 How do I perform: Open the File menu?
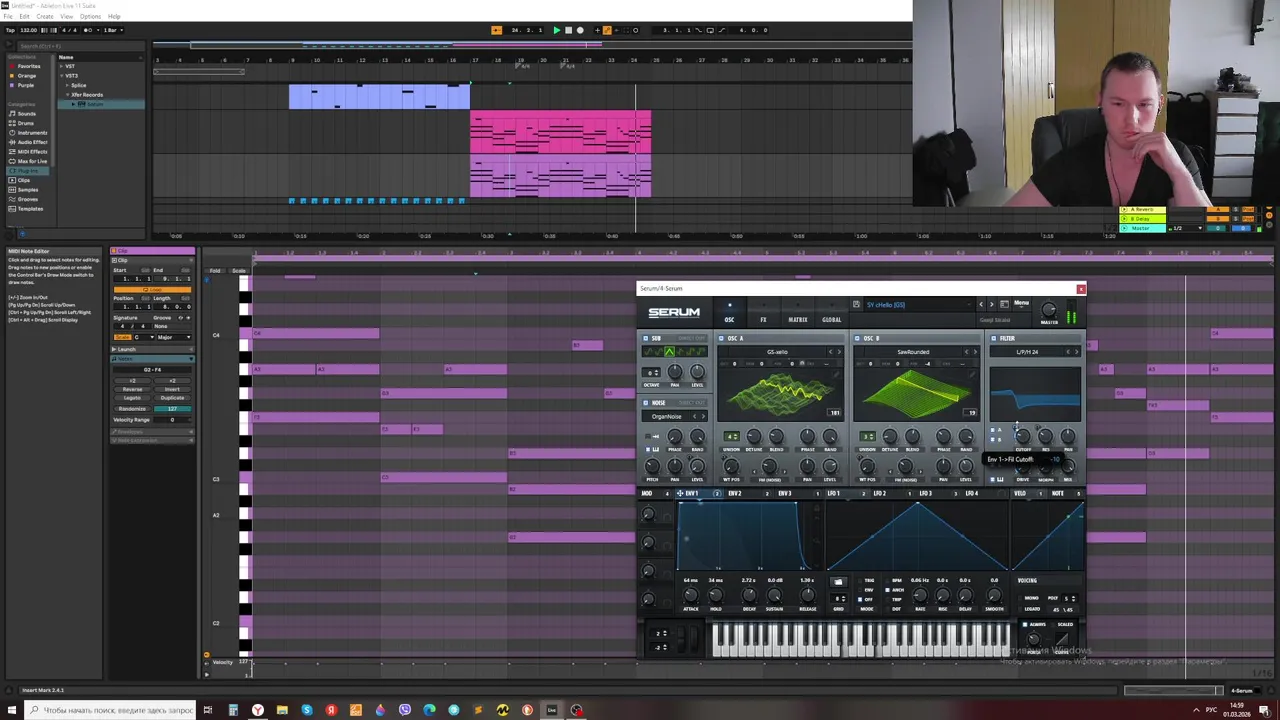(8, 17)
